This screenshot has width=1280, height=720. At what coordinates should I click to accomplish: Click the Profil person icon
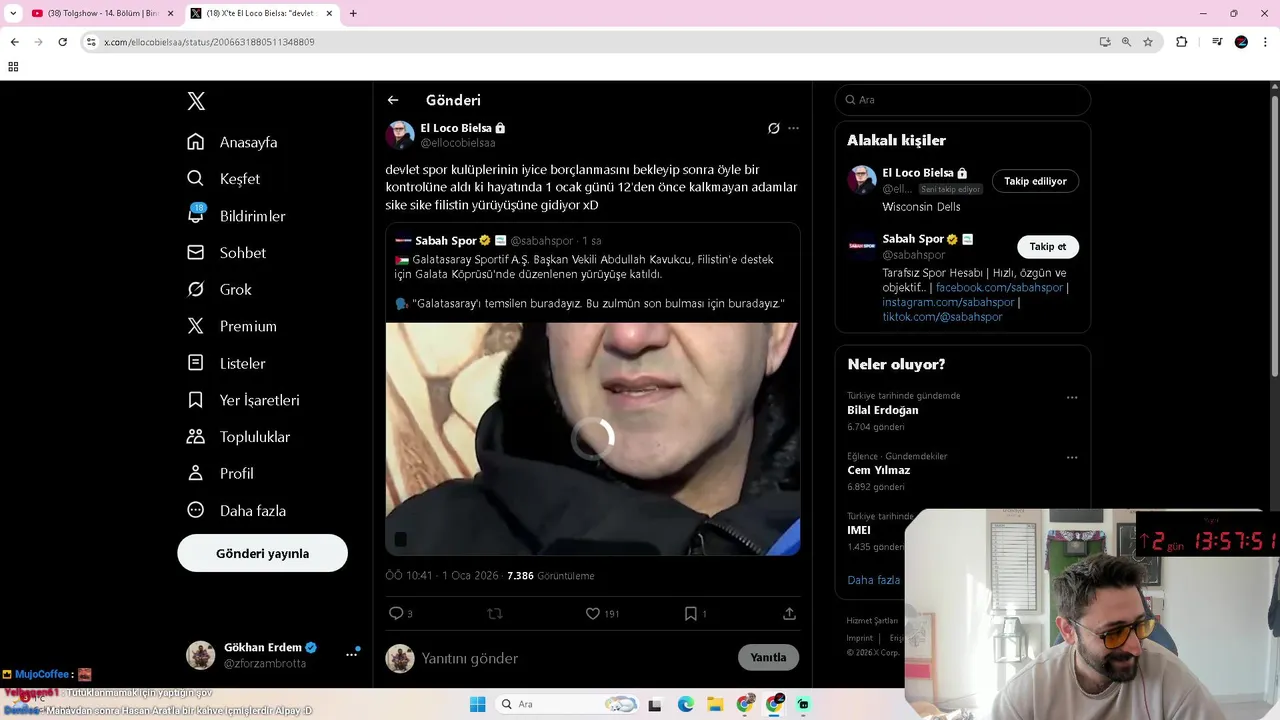(196, 473)
